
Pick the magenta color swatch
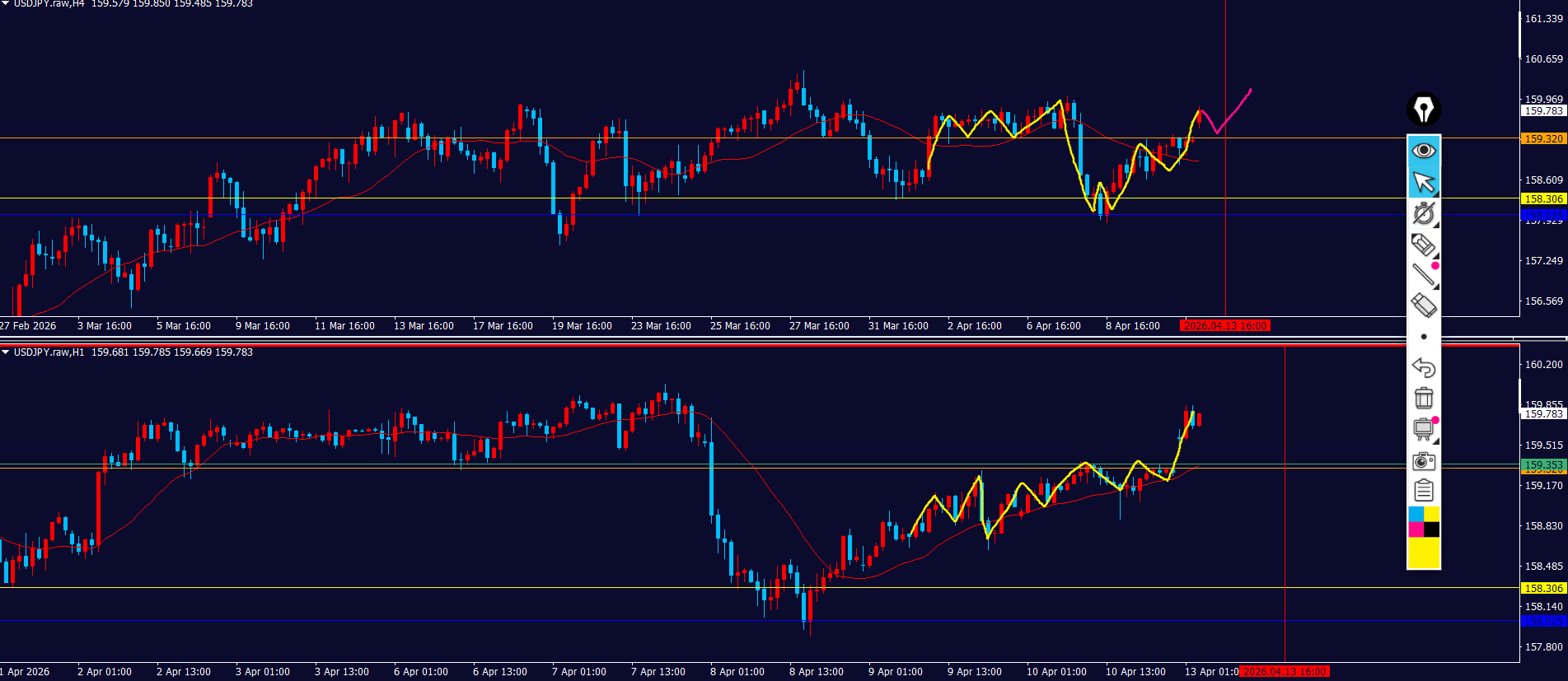tap(1416, 529)
